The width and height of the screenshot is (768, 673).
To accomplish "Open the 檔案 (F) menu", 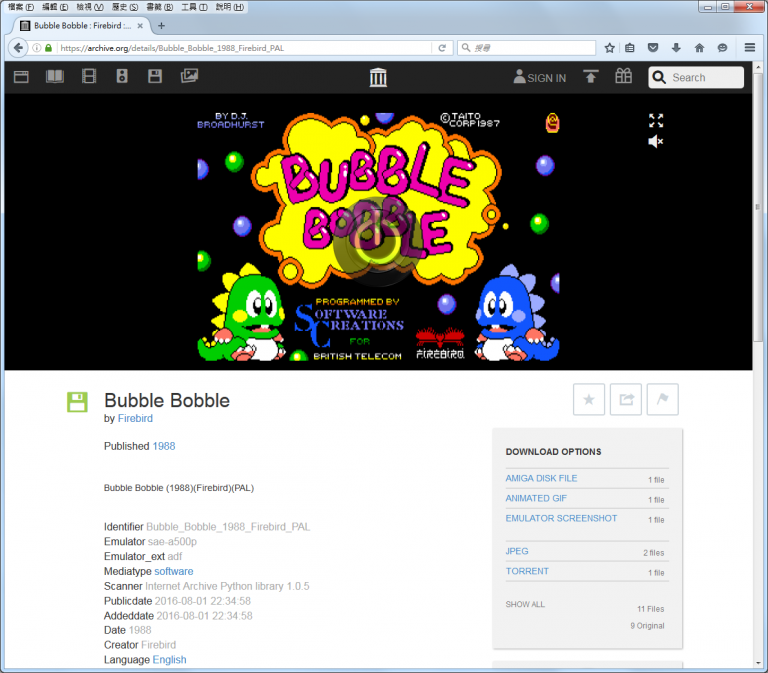I will click(21, 7).
